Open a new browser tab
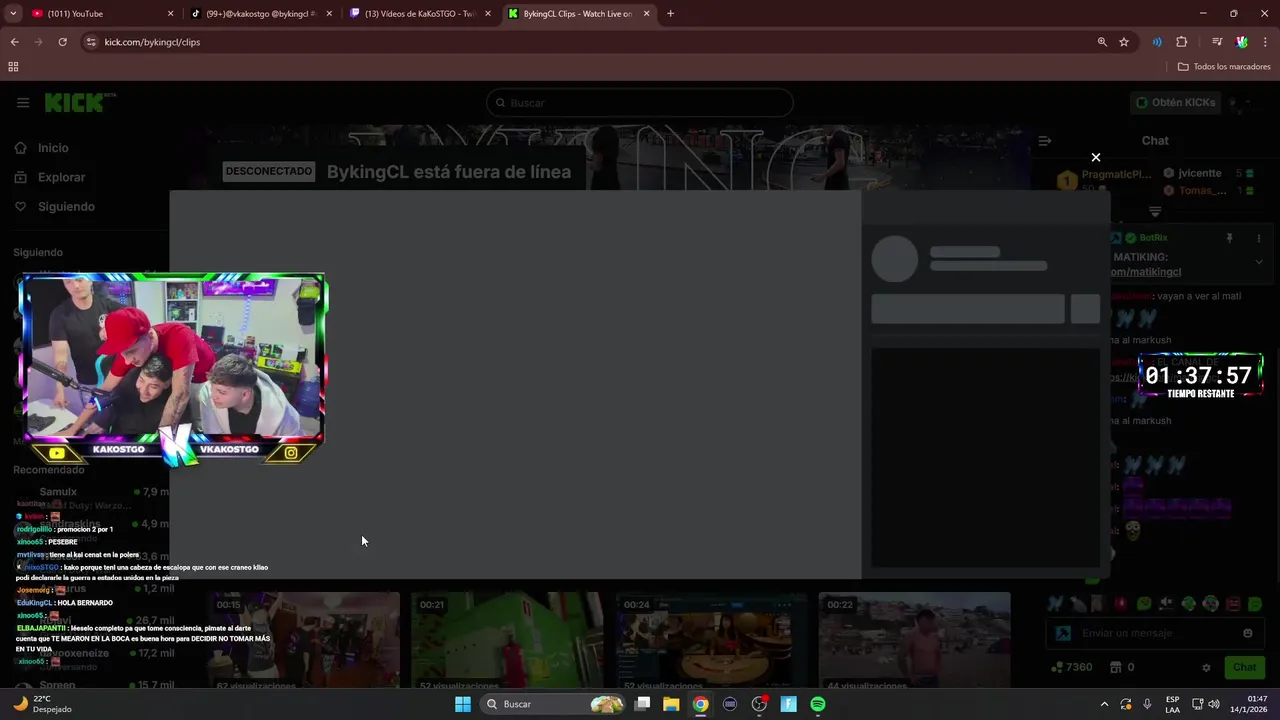 pos(670,14)
